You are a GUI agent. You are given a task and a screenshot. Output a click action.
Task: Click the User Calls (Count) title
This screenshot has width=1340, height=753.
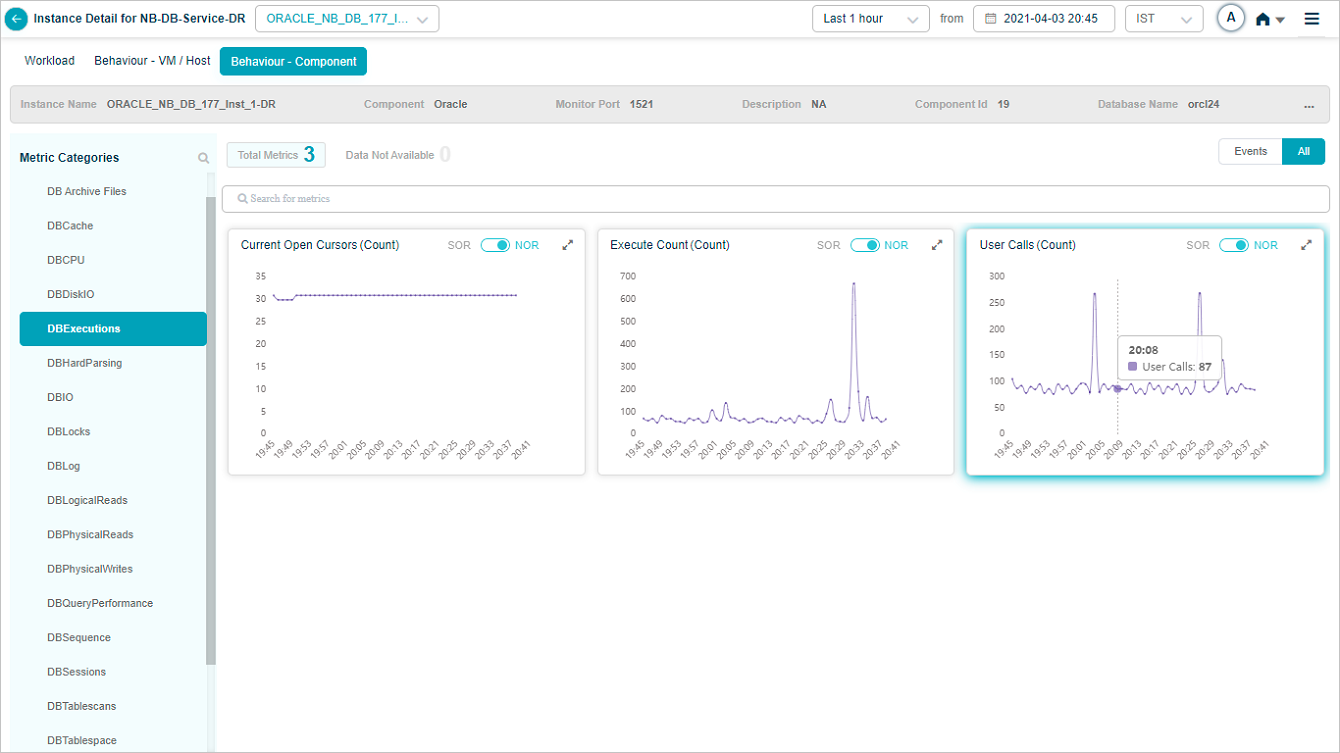(x=1028, y=245)
